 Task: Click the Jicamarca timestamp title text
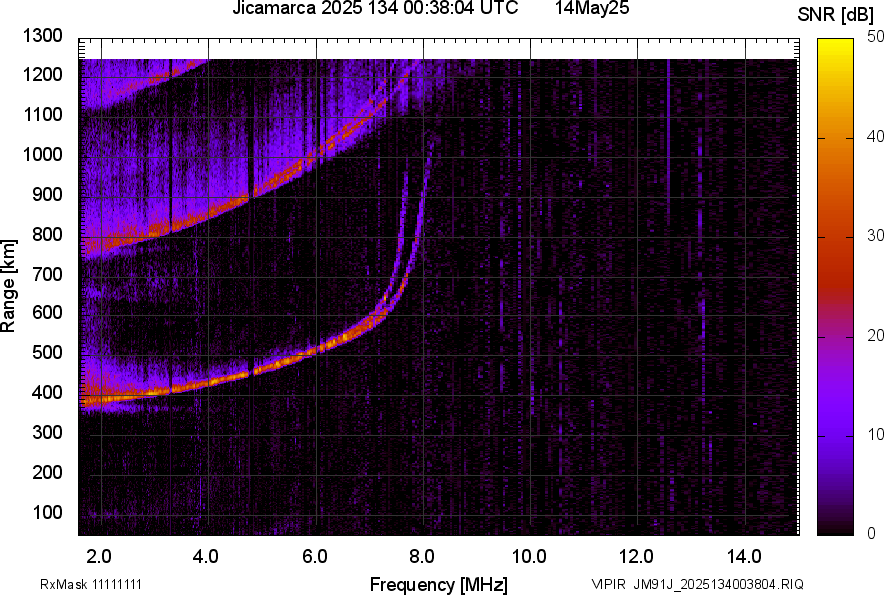point(375,8)
